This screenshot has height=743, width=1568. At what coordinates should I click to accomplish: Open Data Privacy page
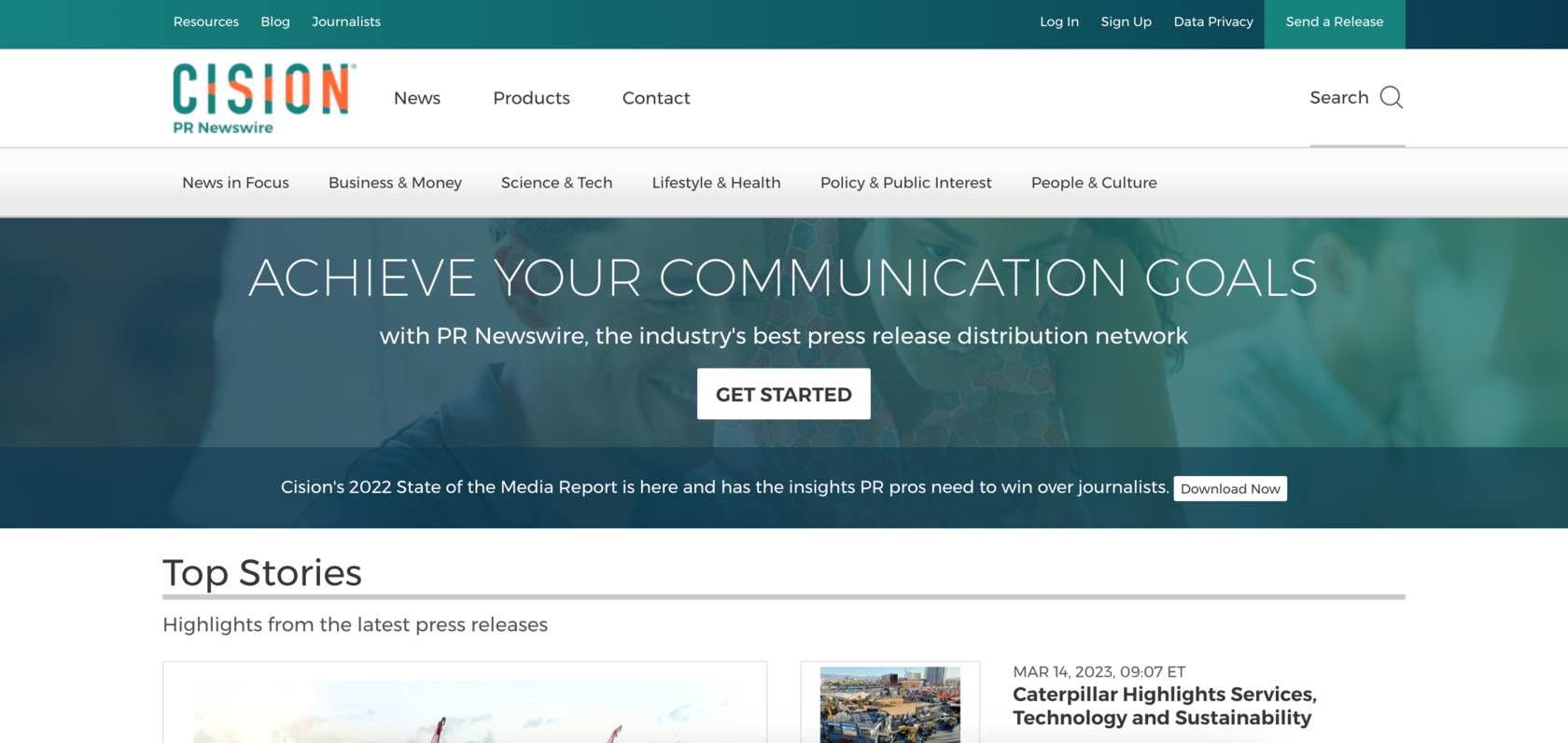pos(1213,21)
